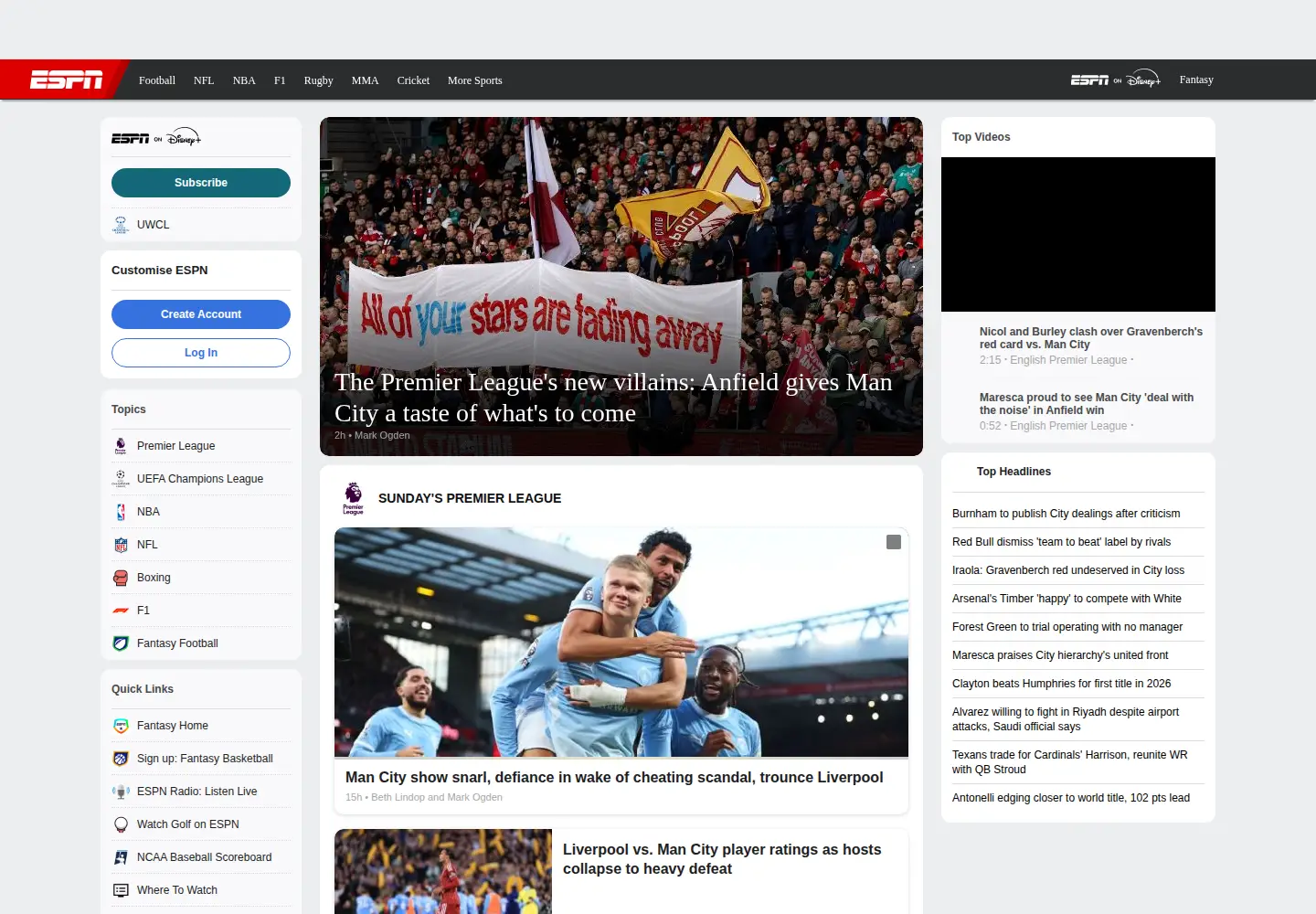
Task: Read Maresca praises City hierarchy headline
Action: click(1060, 655)
